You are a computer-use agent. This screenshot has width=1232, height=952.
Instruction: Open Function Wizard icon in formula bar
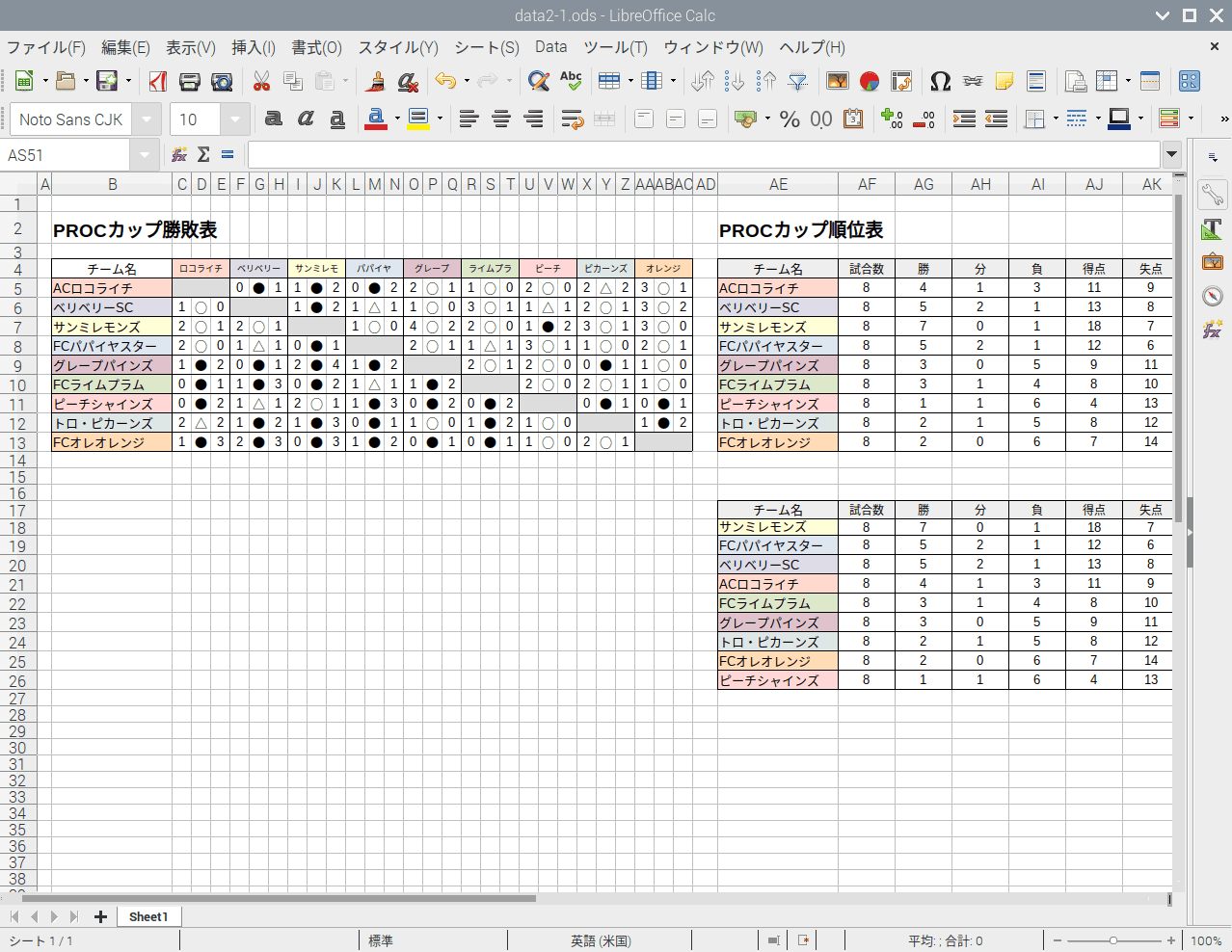(x=179, y=154)
